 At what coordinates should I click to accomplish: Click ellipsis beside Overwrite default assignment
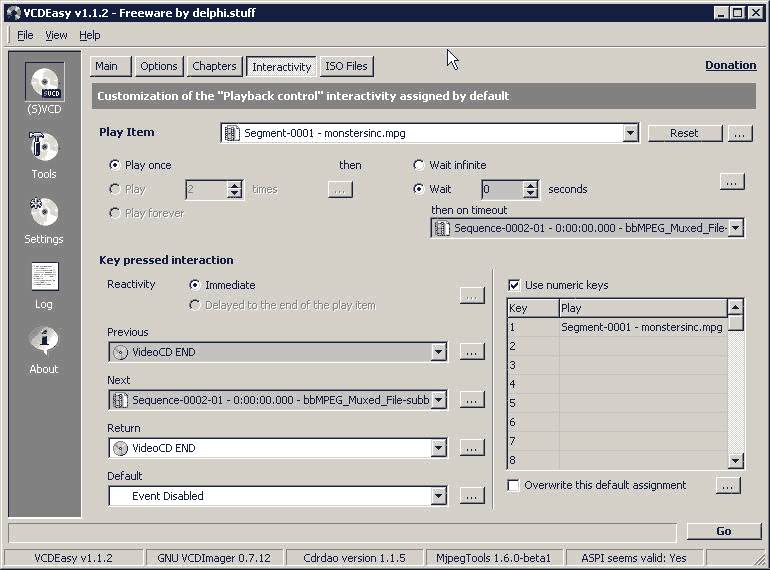point(728,486)
